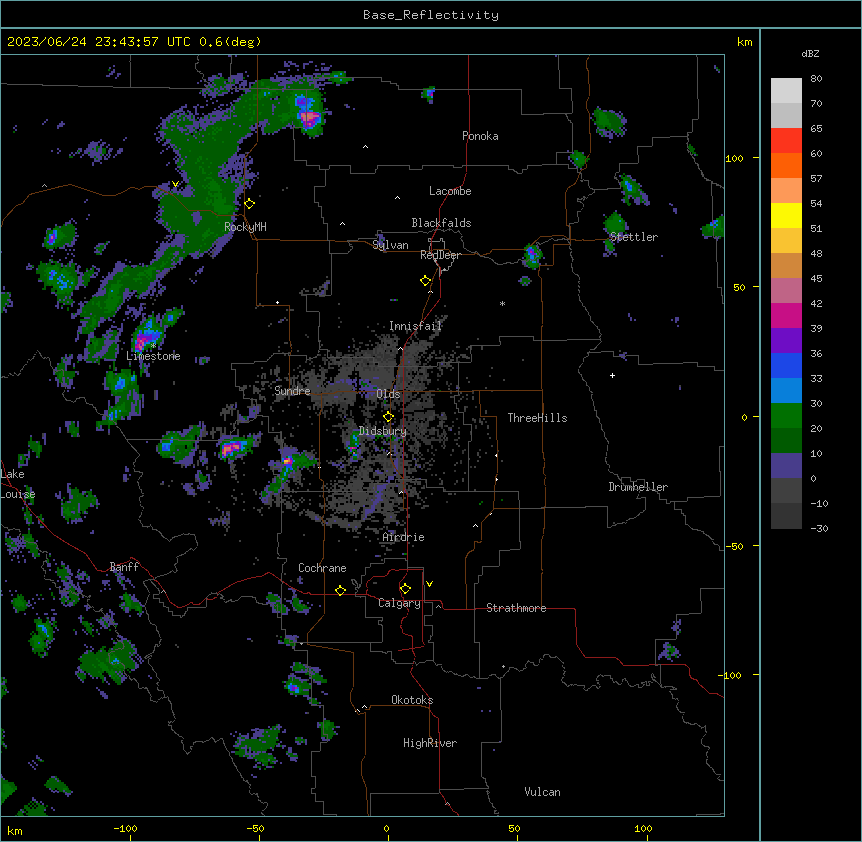Click the yellow diamond marker near RockyMH
This screenshot has width=862, height=842.
[250, 204]
